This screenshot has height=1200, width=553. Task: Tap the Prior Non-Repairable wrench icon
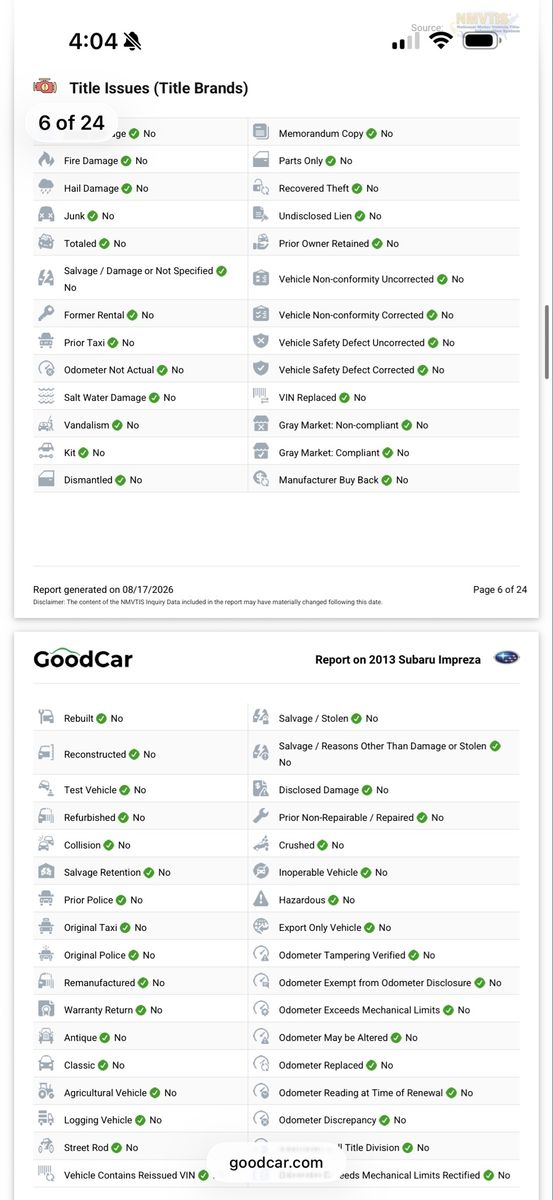coord(261,817)
